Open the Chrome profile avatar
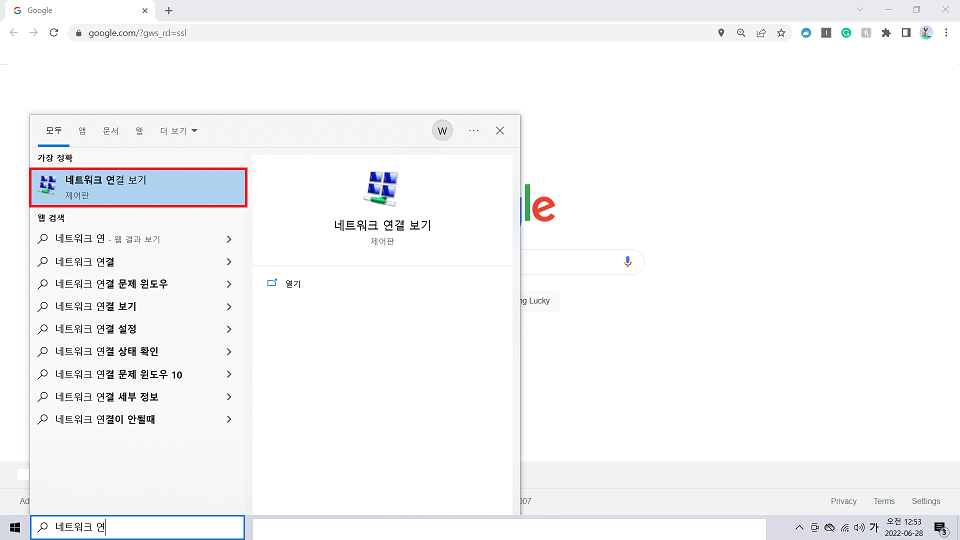The width and height of the screenshot is (960, 540). [x=926, y=33]
